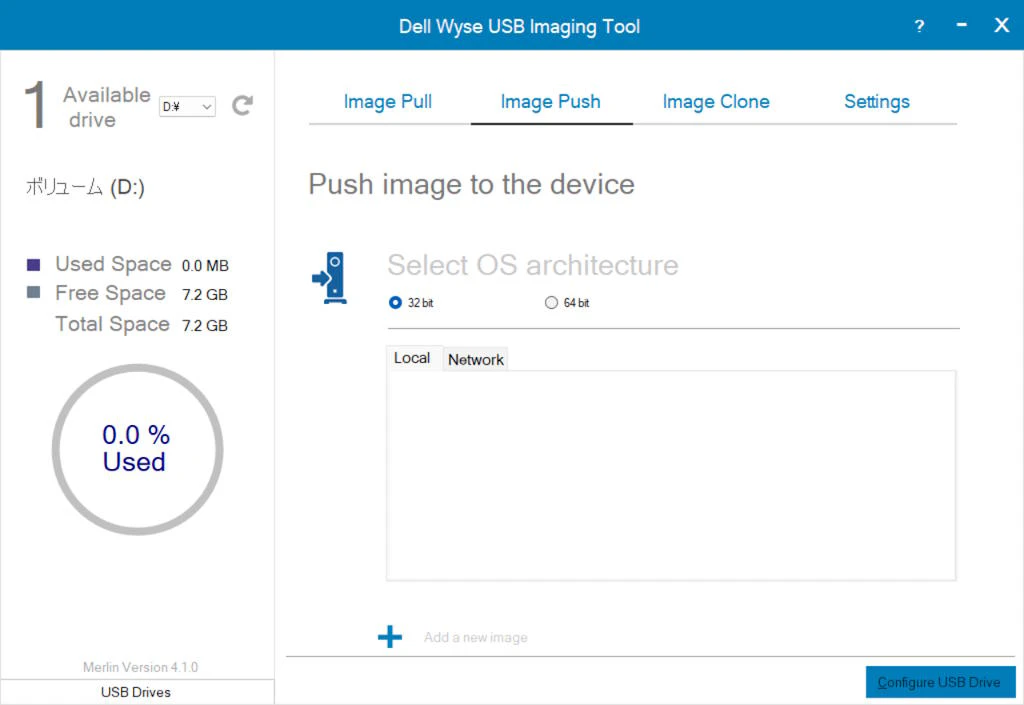Close the Dell Wyse USB Imaging Tool
The image size is (1024, 705).
[x=1001, y=25]
